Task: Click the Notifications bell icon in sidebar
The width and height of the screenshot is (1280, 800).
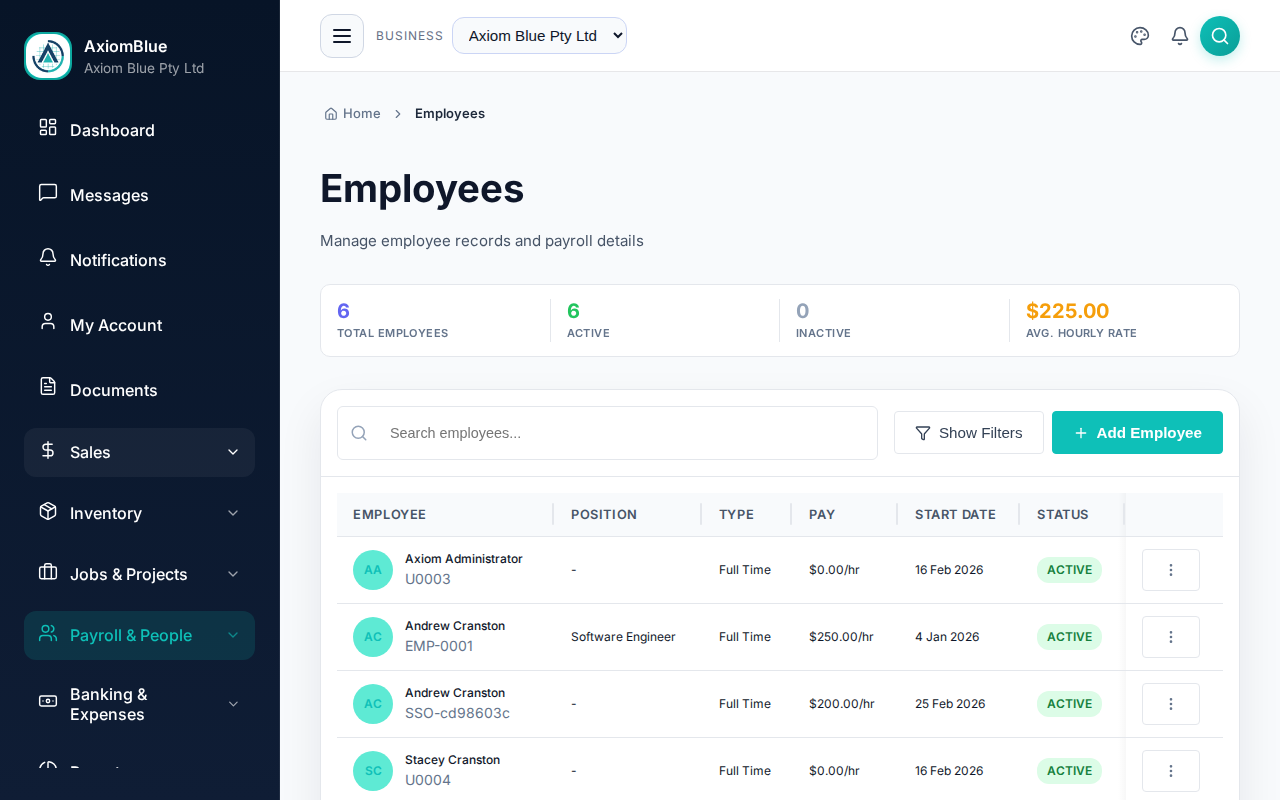Action: 48,257
